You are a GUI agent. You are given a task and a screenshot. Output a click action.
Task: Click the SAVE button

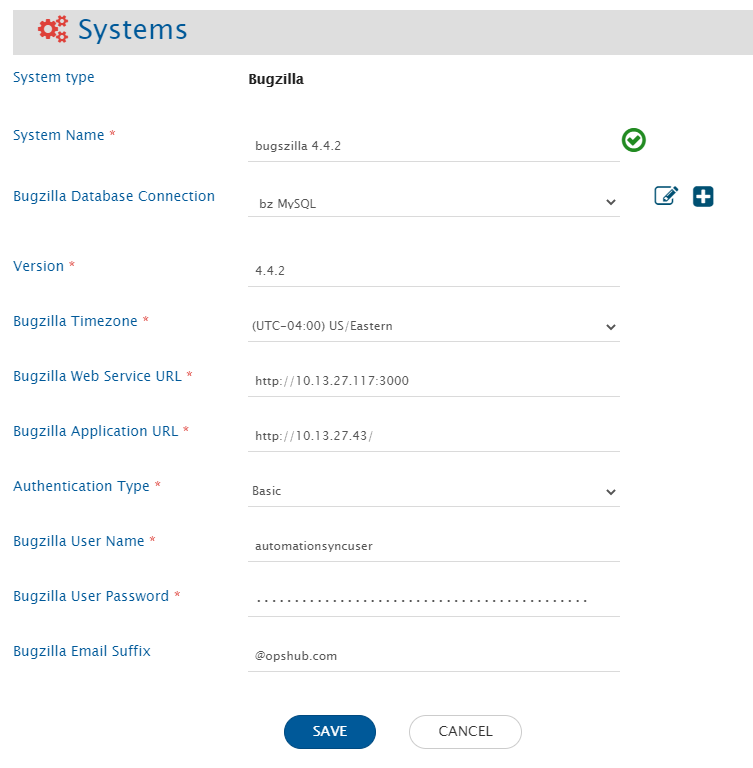click(x=329, y=732)
